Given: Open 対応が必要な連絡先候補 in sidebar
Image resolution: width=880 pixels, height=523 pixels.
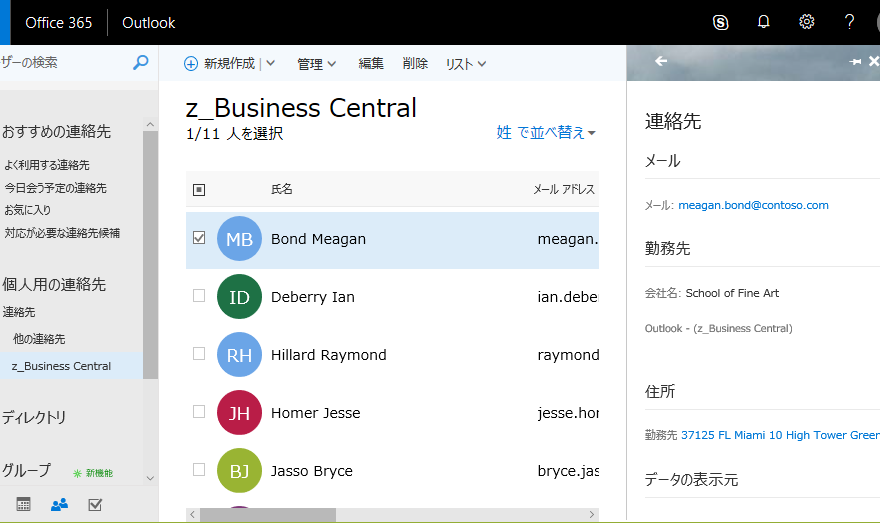Looking at the screenshot, I should click(x=62, y=233).
